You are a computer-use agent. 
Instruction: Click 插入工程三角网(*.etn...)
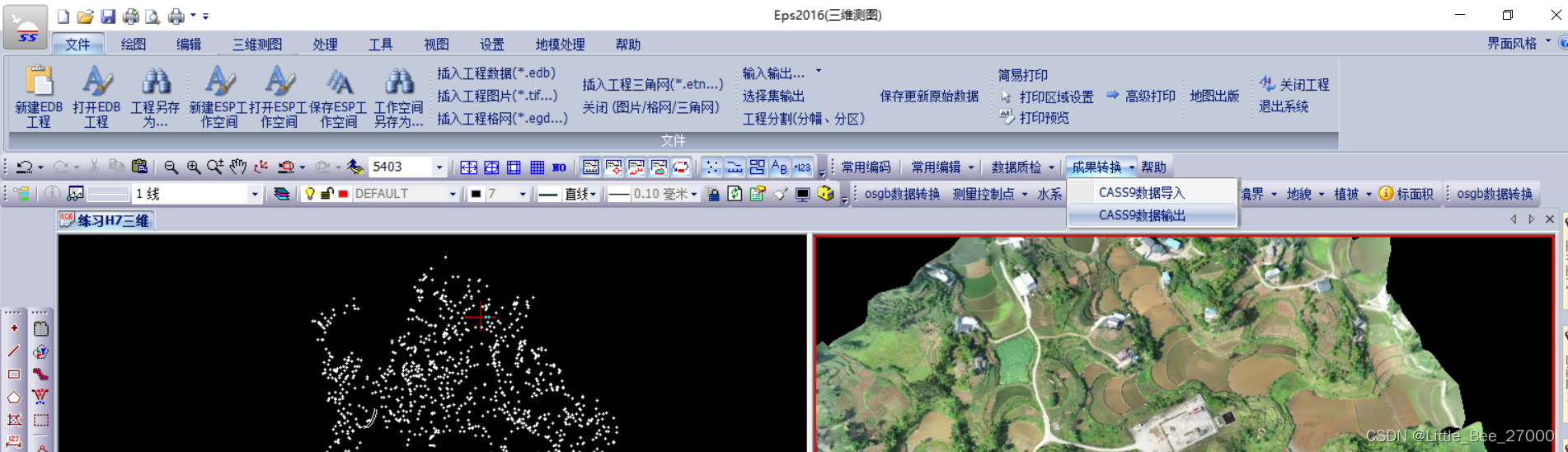(x=653, y=84)
